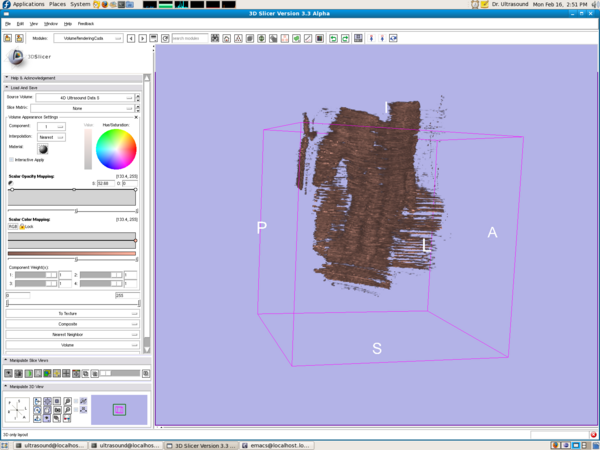Click the 3D Slicer logo icon
This screenshot has width=600, height=450.
(x=16, y=58)
